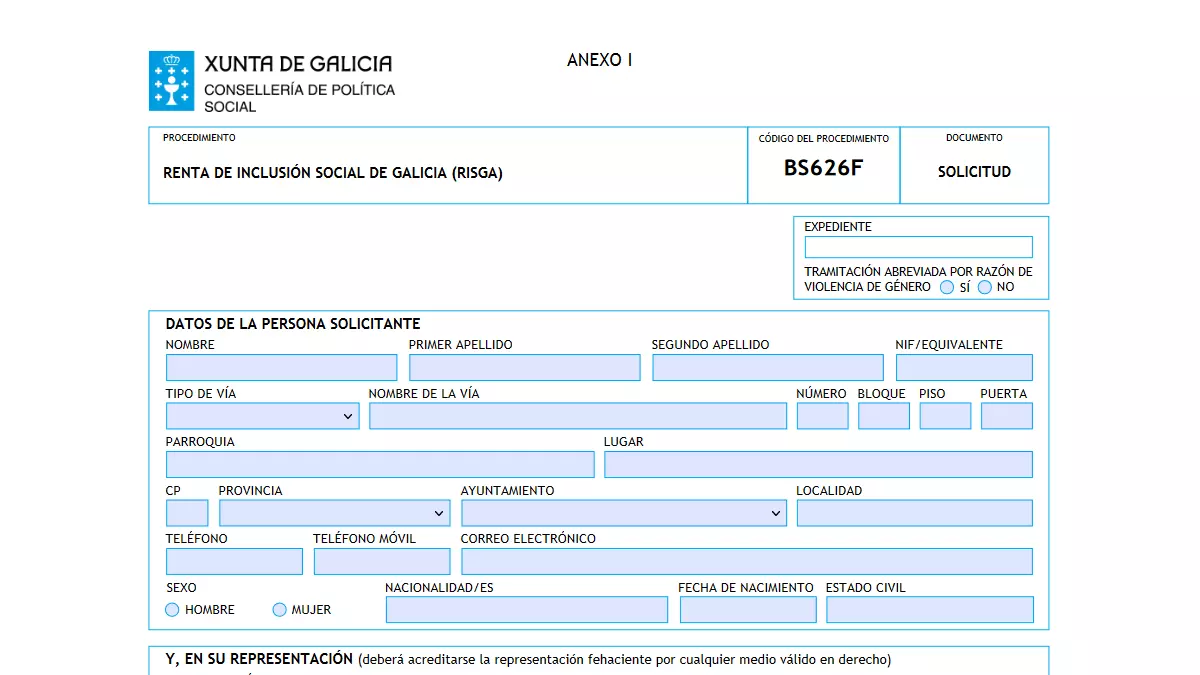Click the NIF/Equivalente field
The image size is (1200, 675).
click(964, 367)
